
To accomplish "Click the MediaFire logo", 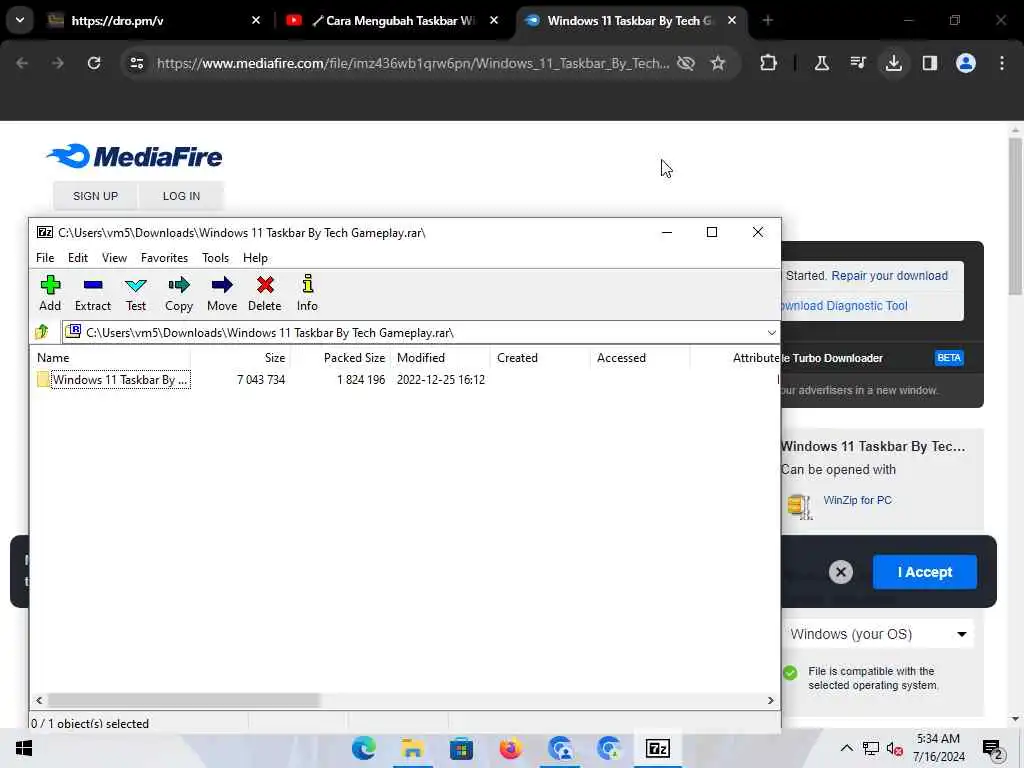I will click(135, 156).
